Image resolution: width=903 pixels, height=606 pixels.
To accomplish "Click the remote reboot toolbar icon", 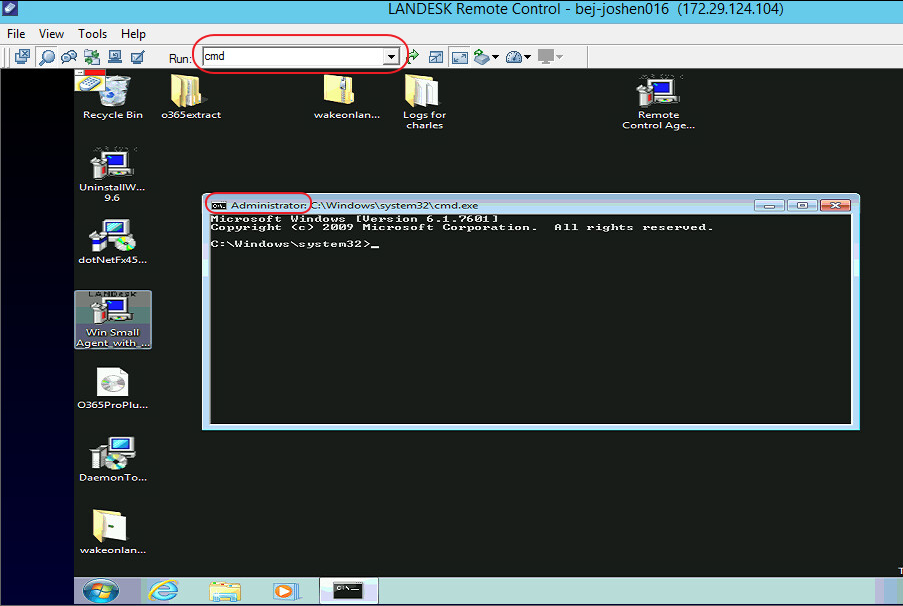I will pos(115,57).
